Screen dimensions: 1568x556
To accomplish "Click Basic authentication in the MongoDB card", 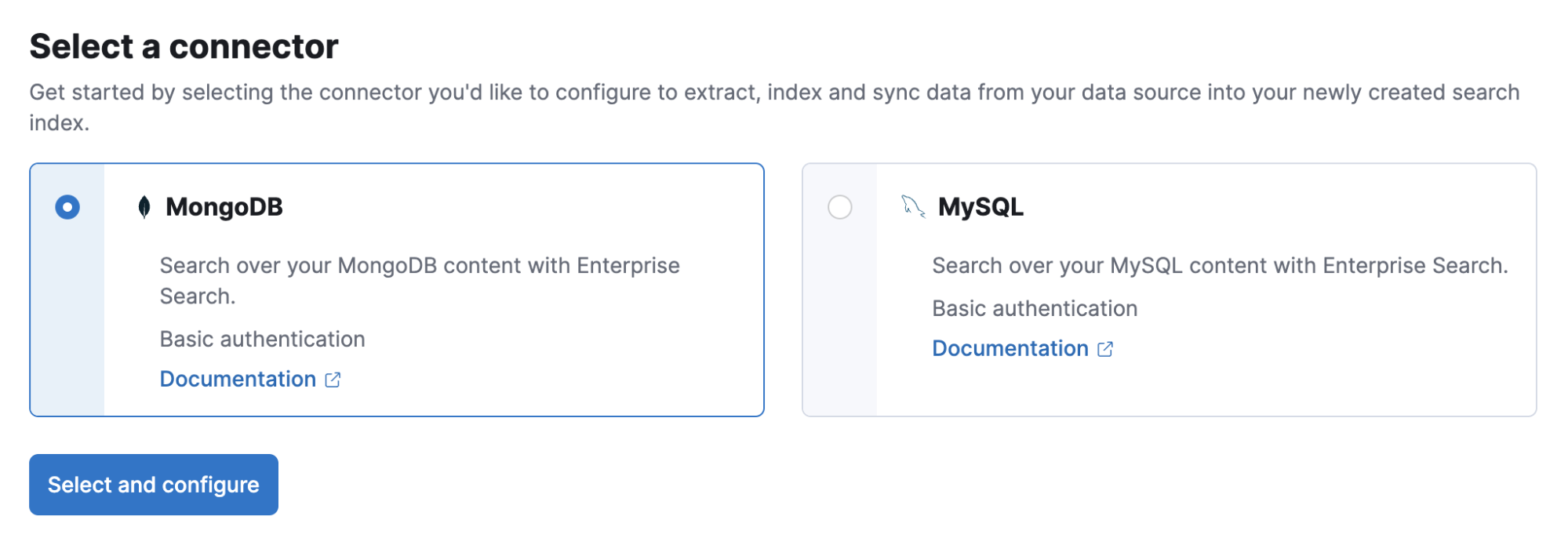I will tap(262, 340).
